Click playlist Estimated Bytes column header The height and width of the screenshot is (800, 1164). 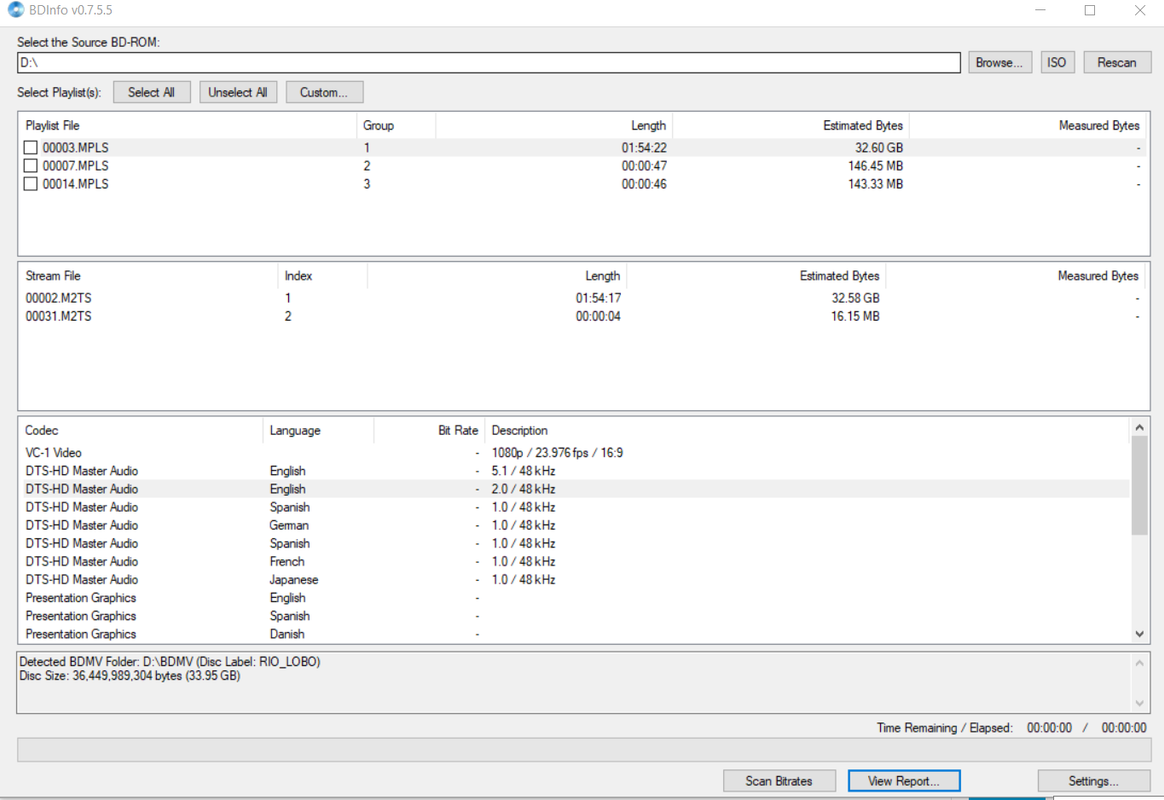coord(791,125)
